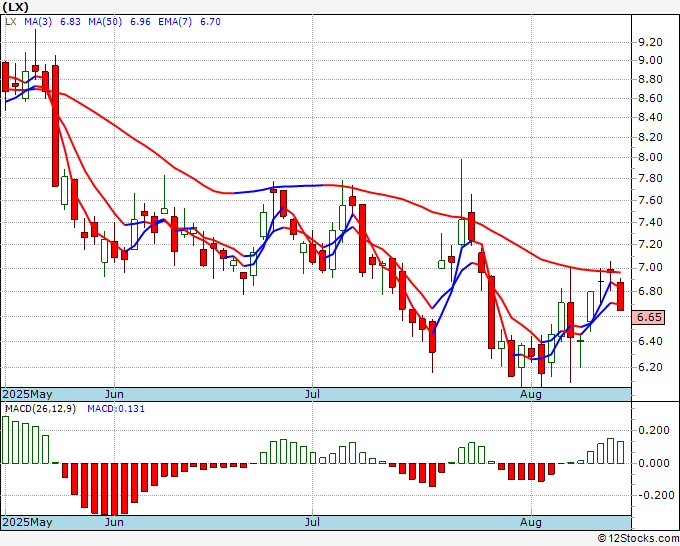Click the 8.80 price axis label
Viewport: 680px width, 546px height.
pos(651,79)
